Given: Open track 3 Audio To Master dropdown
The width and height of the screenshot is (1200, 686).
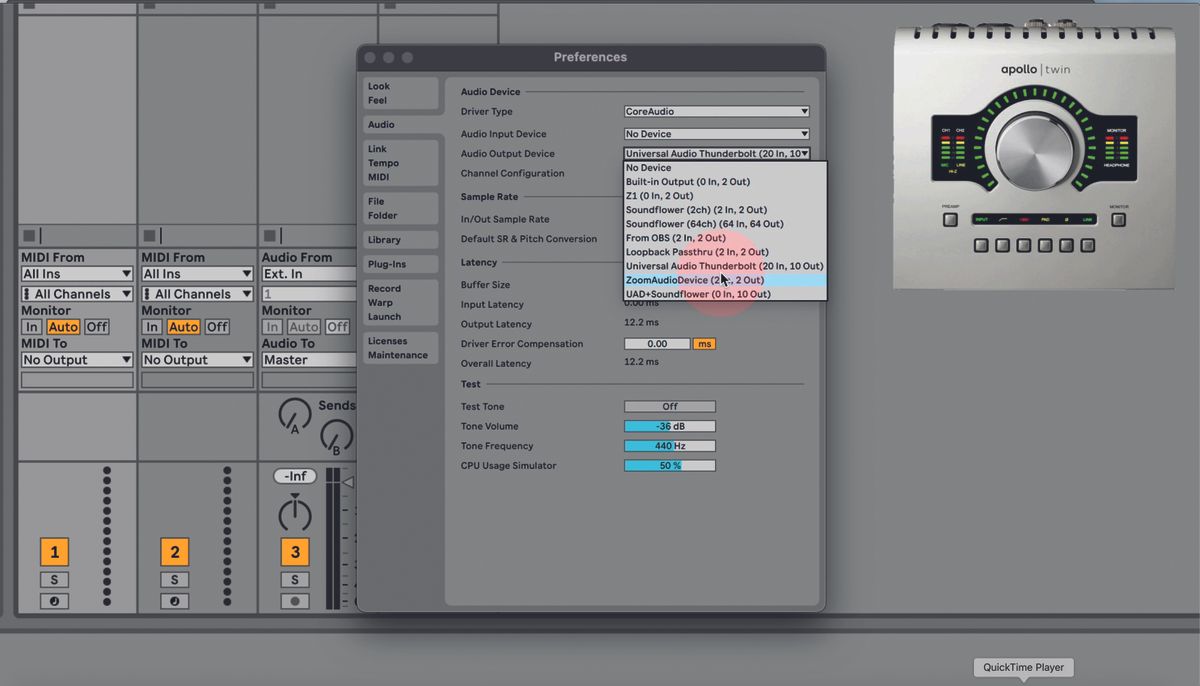Looking at the screenshot, I should pos(309,360).
